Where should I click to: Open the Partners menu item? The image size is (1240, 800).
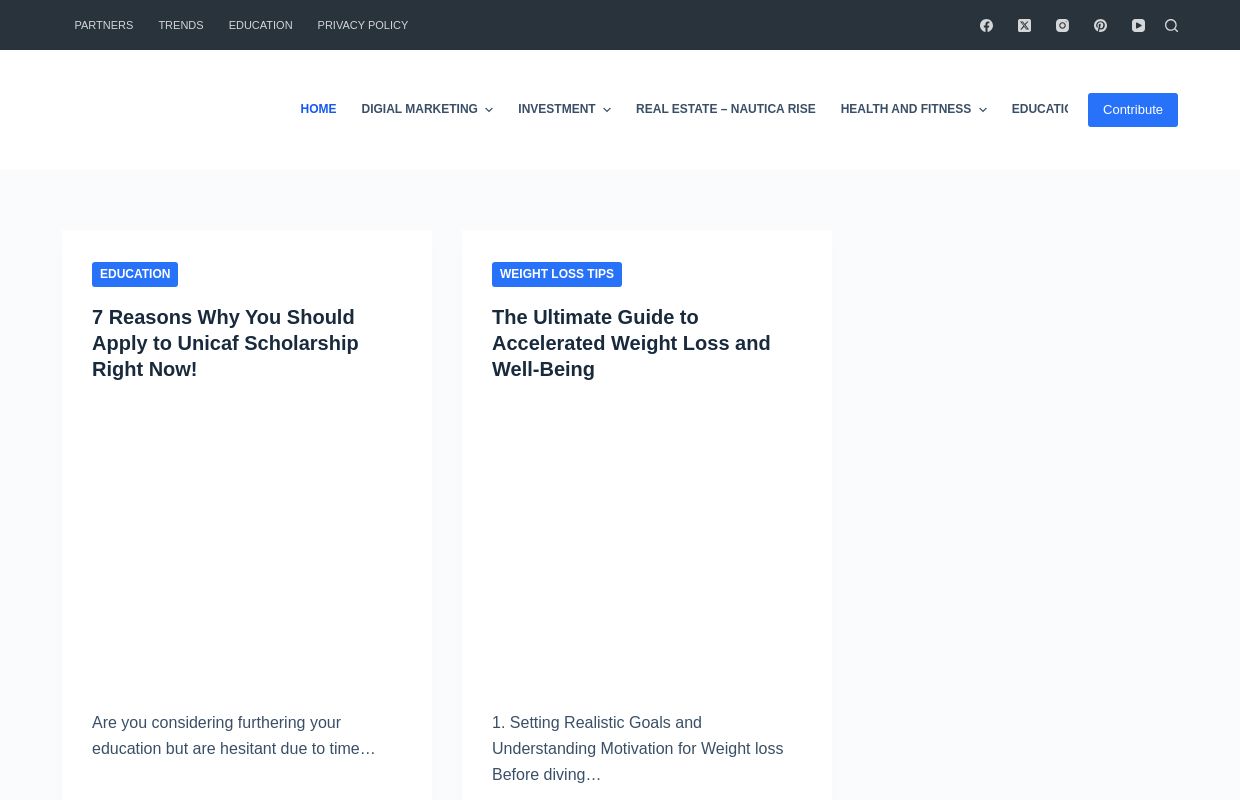point(103,25)
